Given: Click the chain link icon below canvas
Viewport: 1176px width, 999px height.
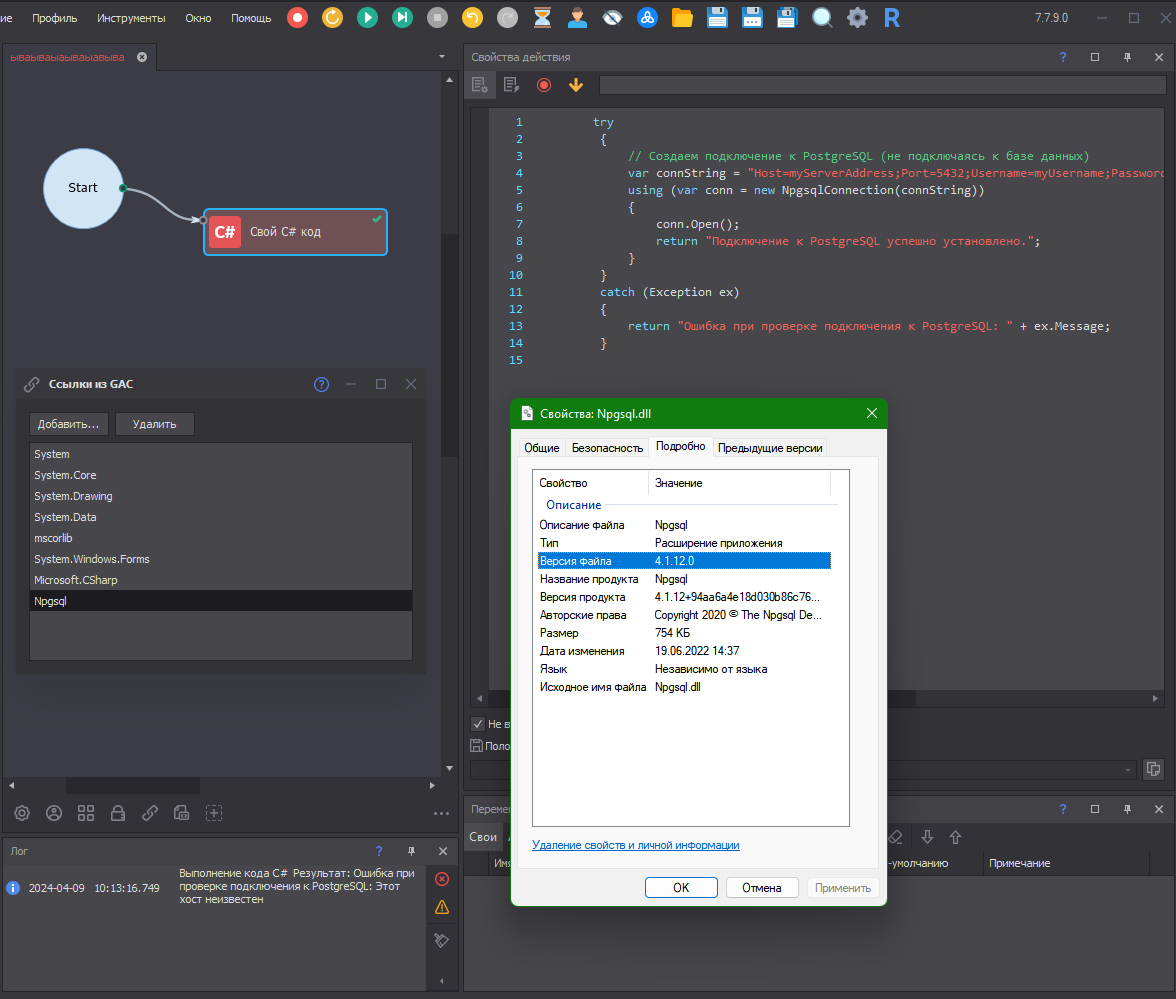Looking at the screenshot, I should [x=150, y=813].
